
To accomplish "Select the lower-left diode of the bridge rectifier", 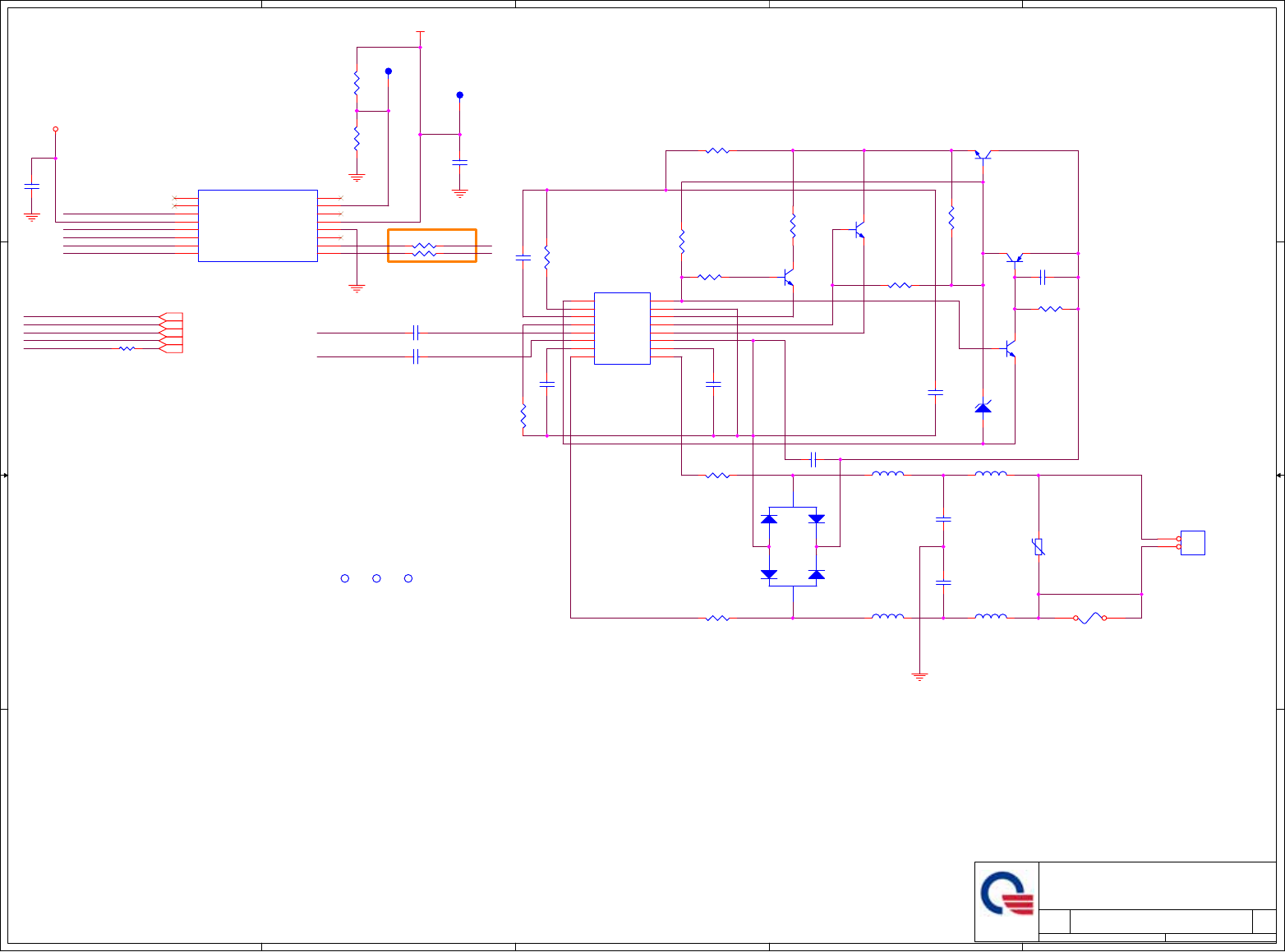I will tap(769, 574).
